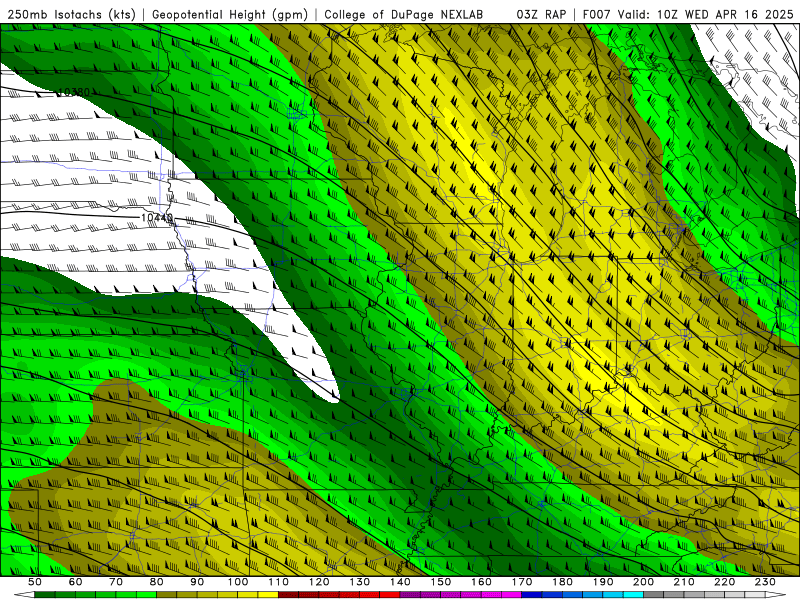The height and width of the screenshot is (600, 800).
Task: Click the 160 knot legend value
Action: point(481,582)
